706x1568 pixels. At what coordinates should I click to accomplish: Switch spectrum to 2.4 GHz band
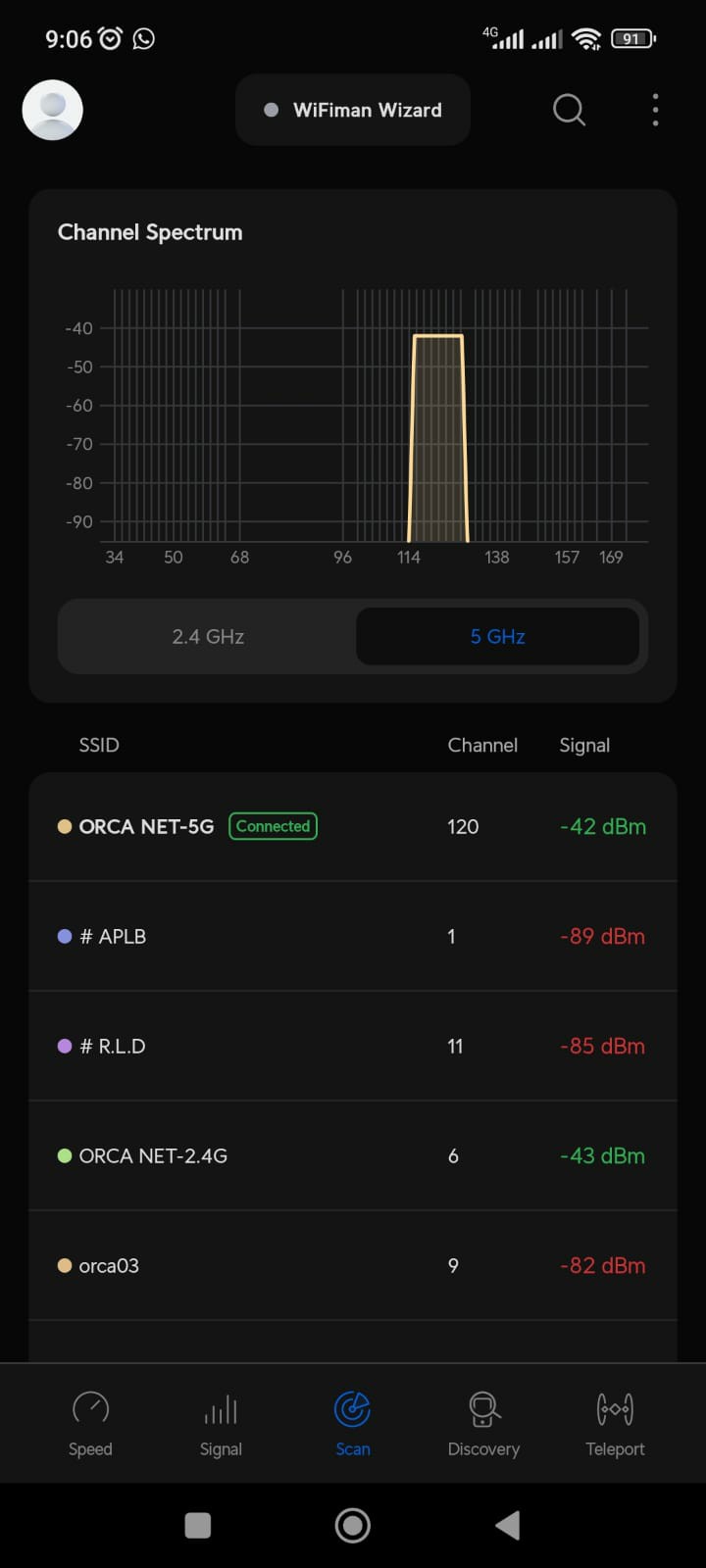(208, 636)
